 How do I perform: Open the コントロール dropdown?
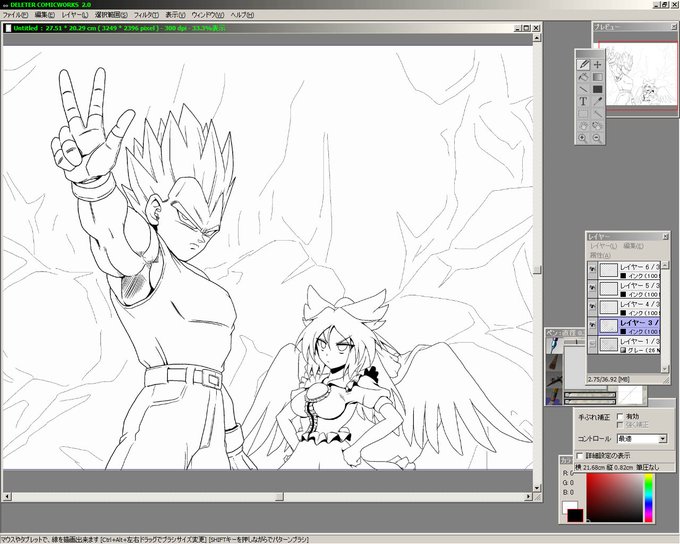662,439
